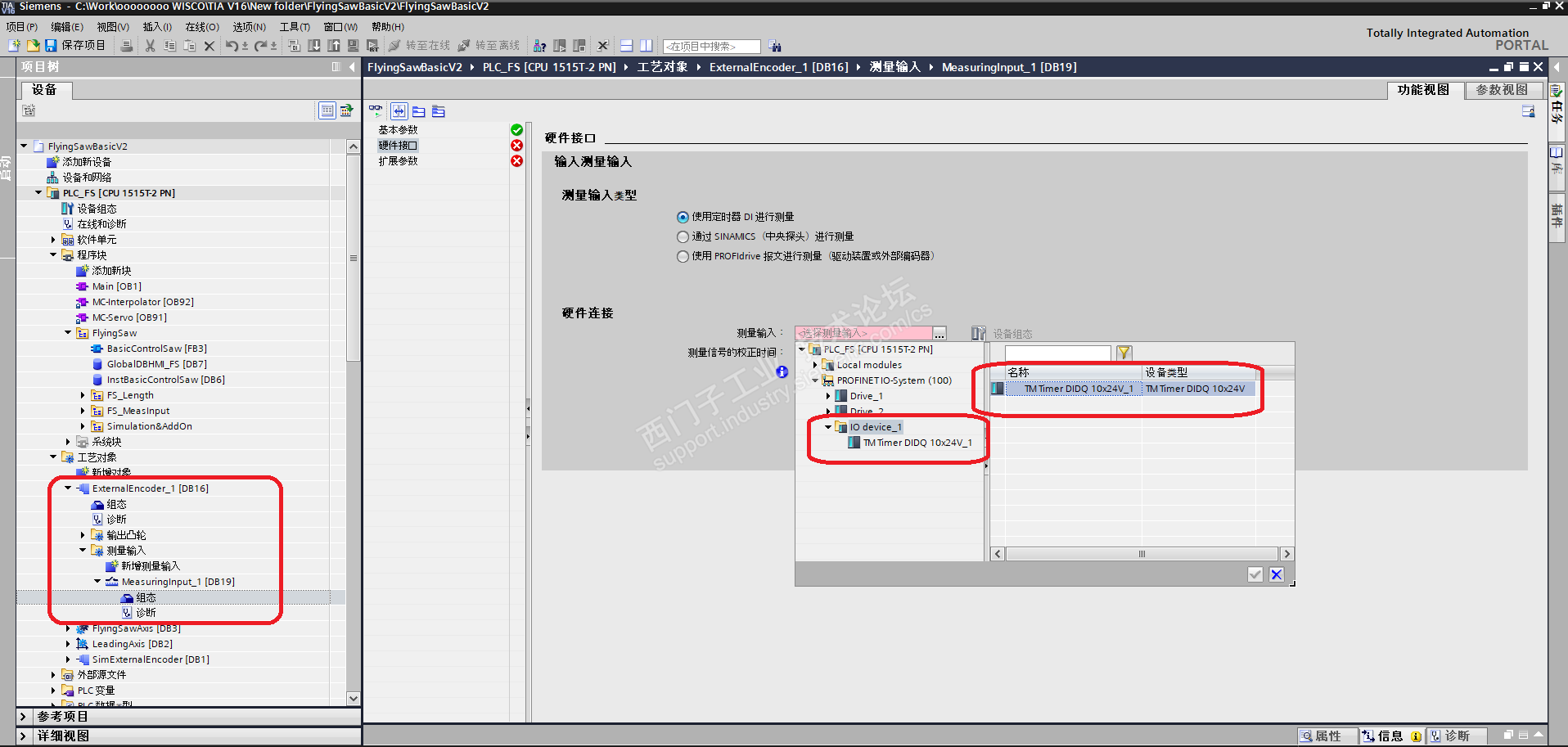Viewport: 1568px width, 747px height.
Task: Click the open project icon in toolbar
Action: coord(33,46)
